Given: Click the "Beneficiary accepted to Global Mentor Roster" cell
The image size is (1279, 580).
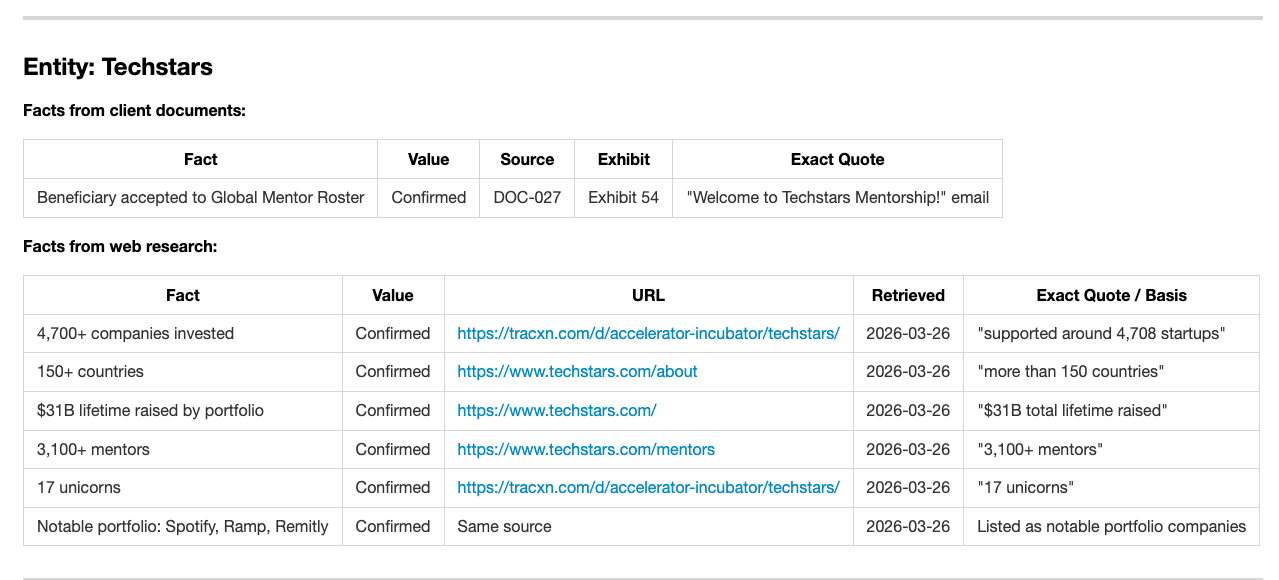Looking at the screenshot, I should point(200,197).
